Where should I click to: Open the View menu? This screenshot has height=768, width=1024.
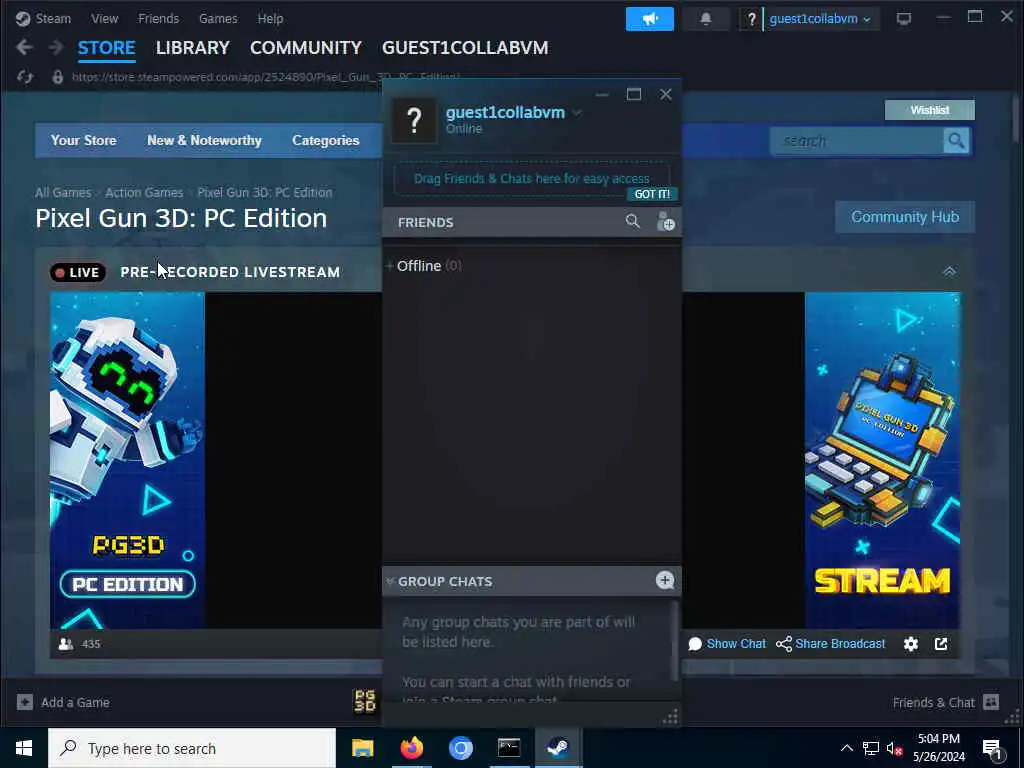tap(104, 18)
